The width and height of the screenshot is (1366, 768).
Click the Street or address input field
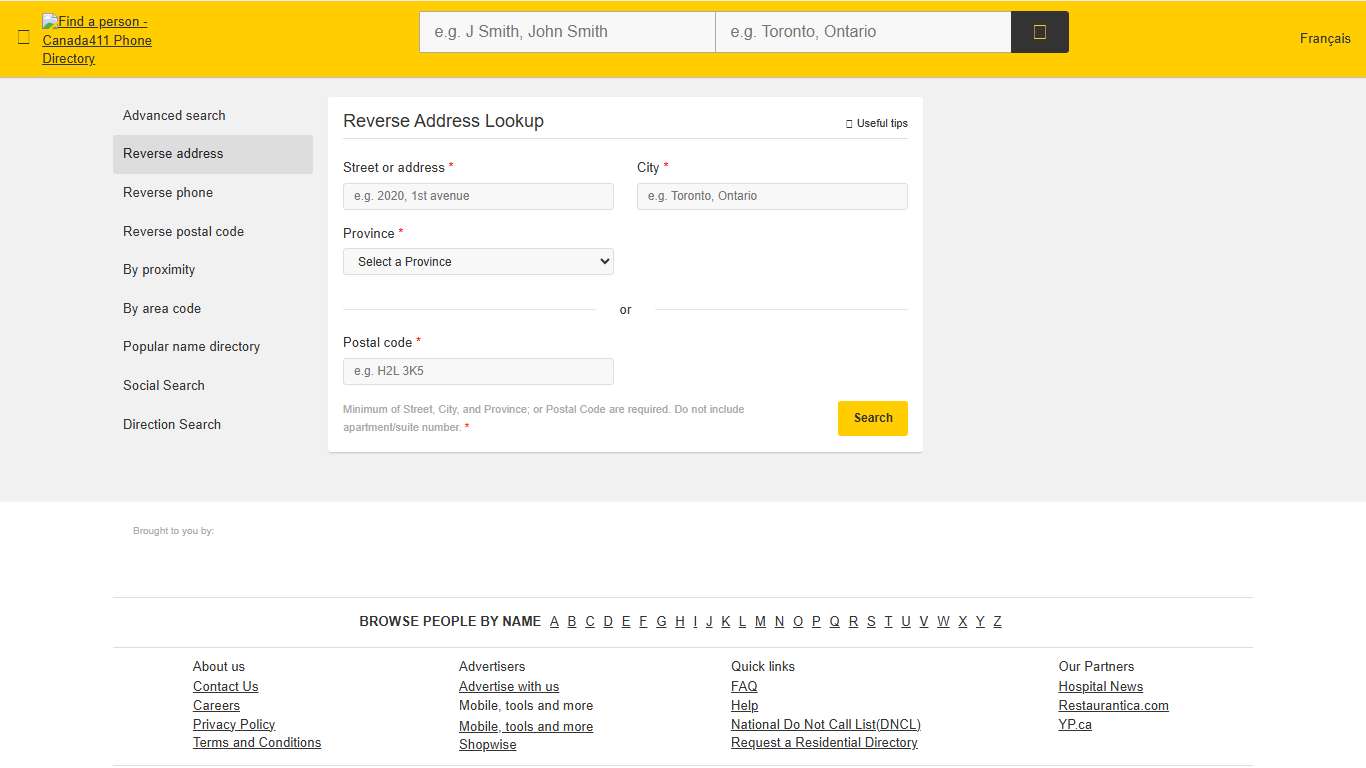click(478, 196)
